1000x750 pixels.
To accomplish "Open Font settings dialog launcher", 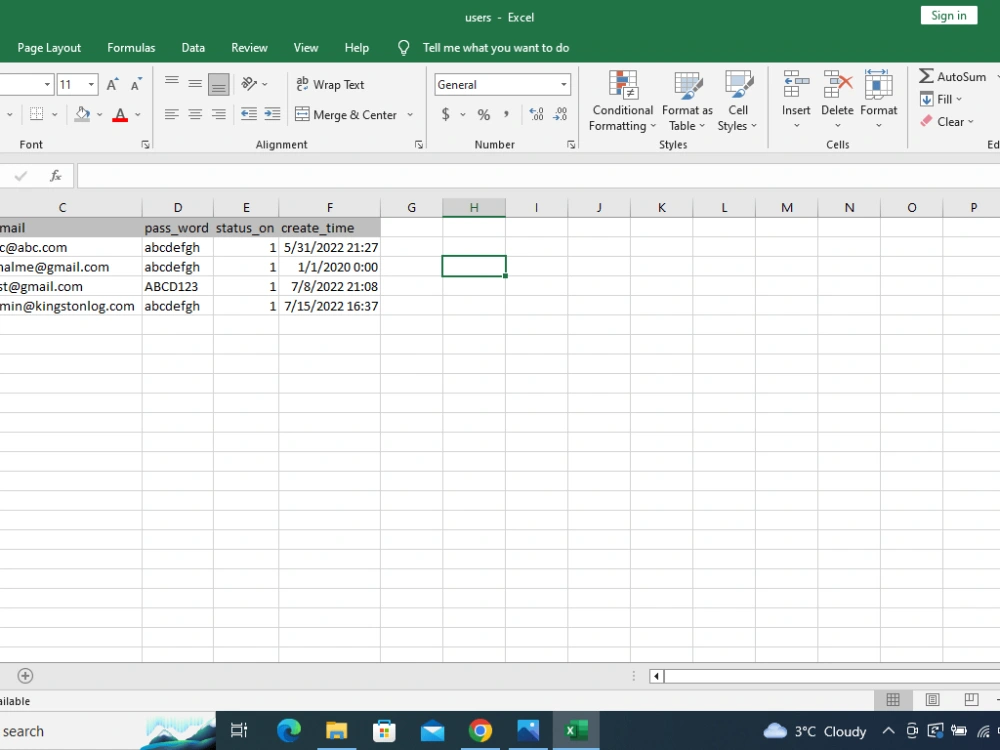I will click(145, 145).
